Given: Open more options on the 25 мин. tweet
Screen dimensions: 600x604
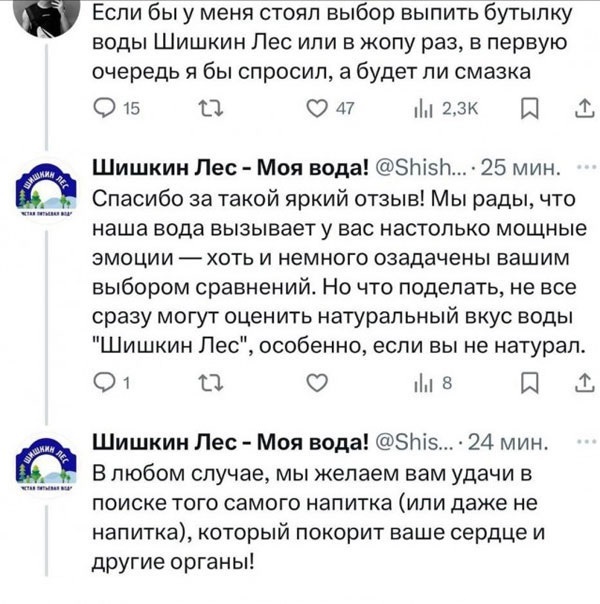Looking at the screenshot, I should pos(584,165).
